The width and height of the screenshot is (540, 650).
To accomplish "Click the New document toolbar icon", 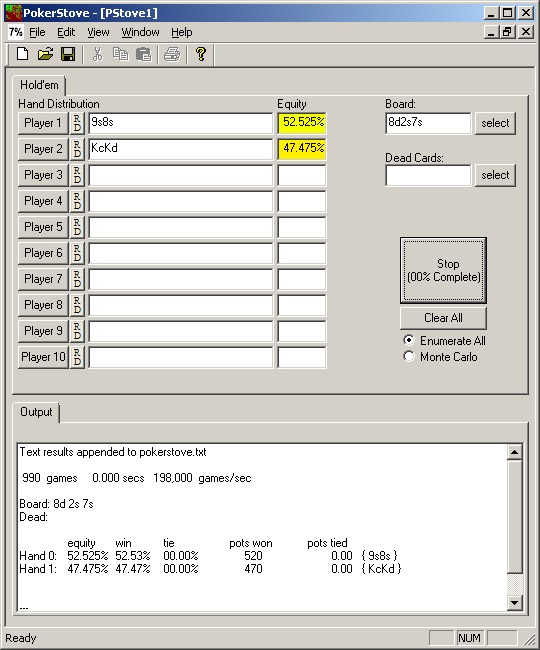I will [x=22, y=54].
